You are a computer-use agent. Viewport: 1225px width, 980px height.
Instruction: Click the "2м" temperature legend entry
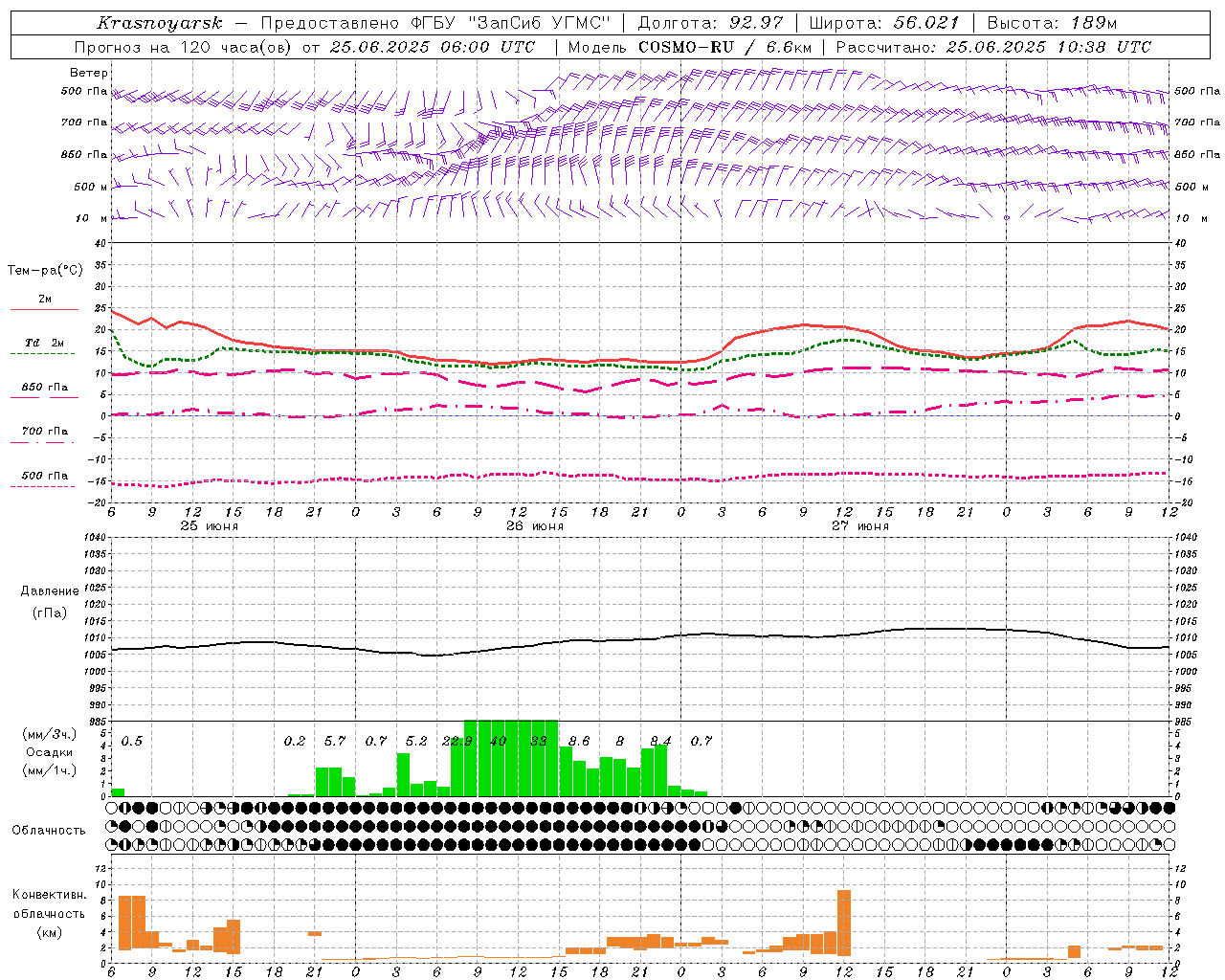point(45,300)
